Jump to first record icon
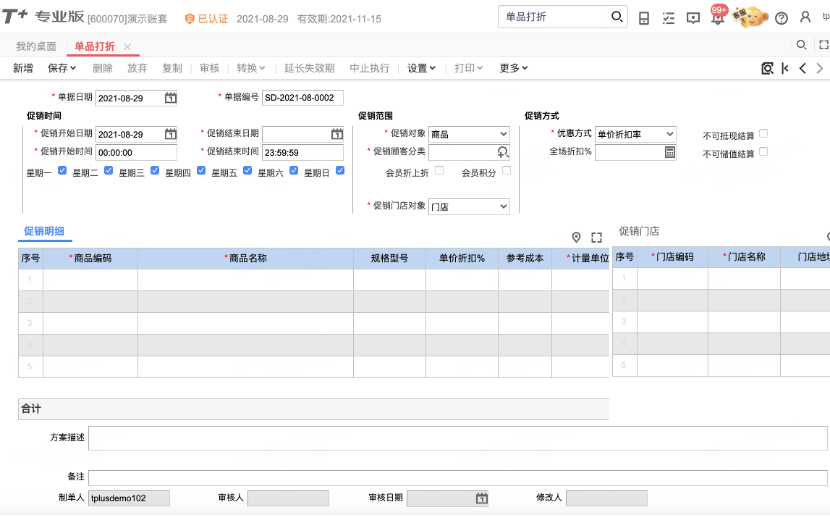The image size is (830, 516). (785, 68)
